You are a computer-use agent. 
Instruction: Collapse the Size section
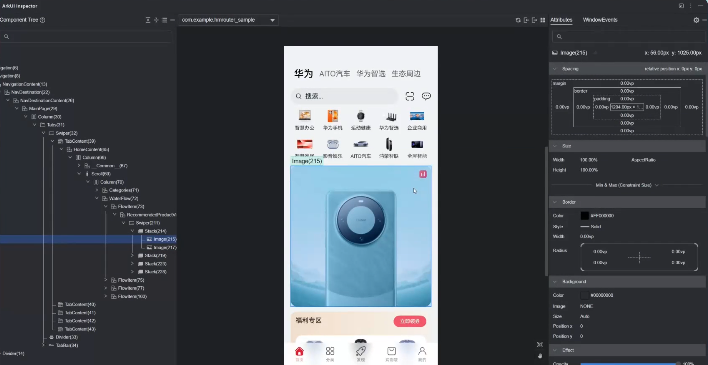555,146
